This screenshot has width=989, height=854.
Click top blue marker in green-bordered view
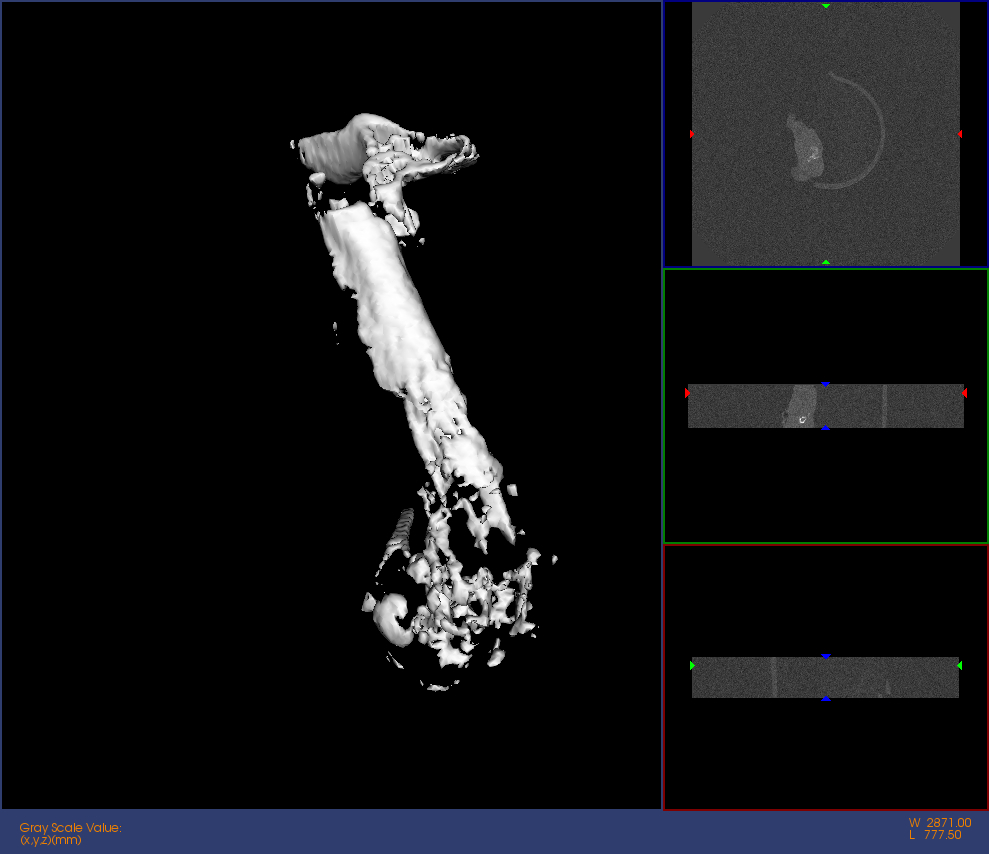click(x=826, y=384)
